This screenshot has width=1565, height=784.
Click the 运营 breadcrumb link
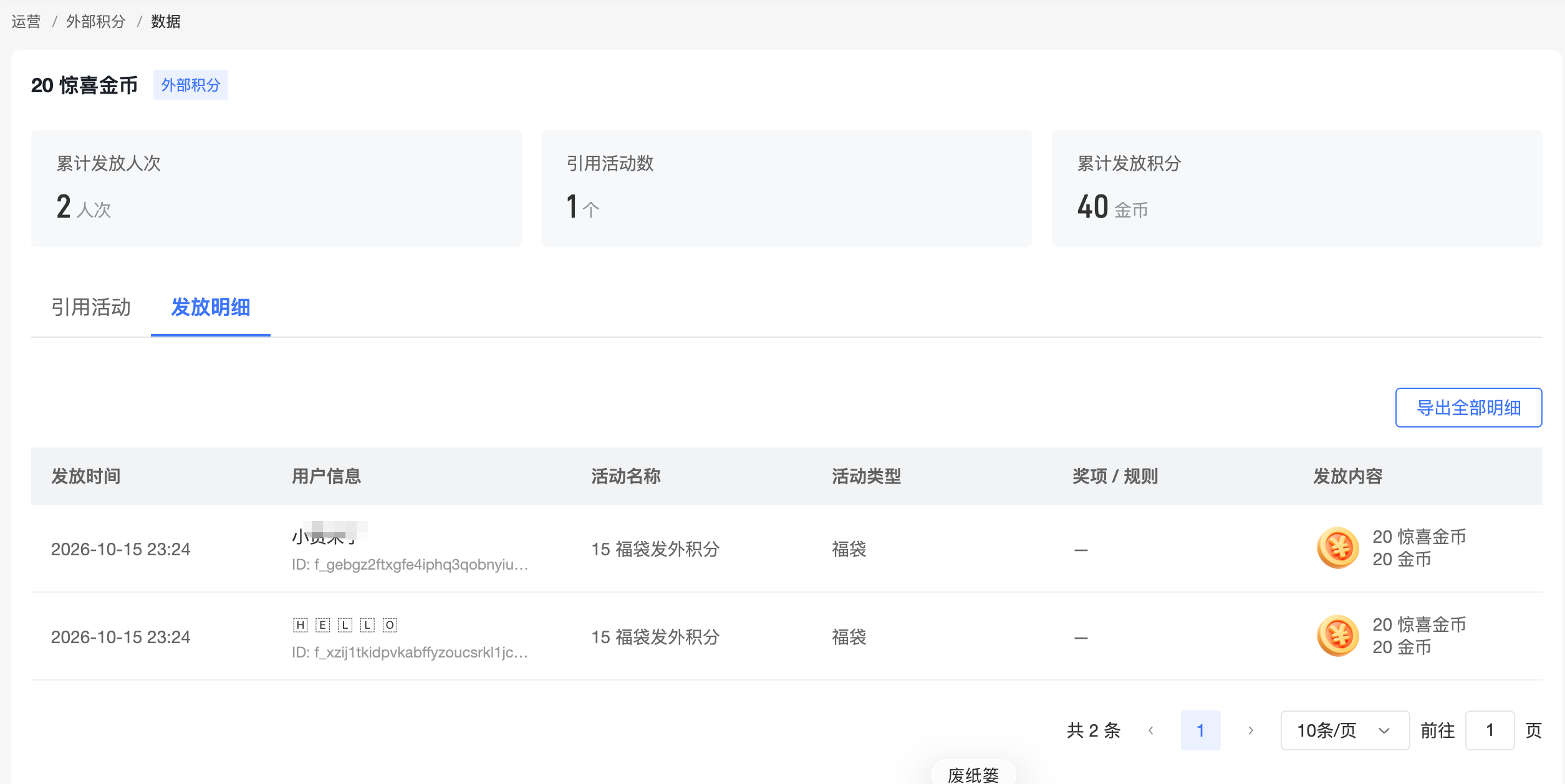(x=26, y=22)
